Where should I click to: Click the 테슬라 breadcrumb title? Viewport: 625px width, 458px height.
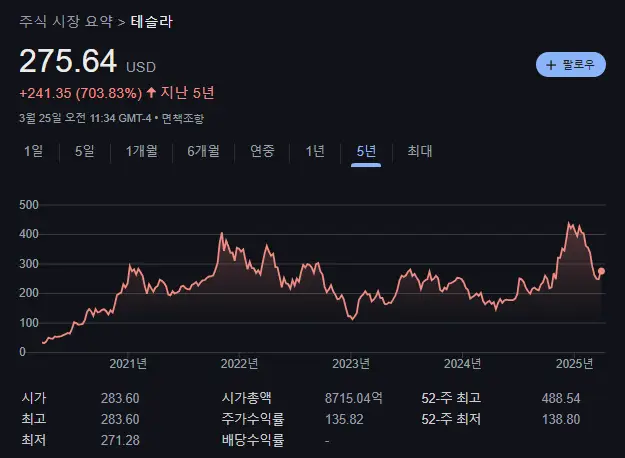tap(151, 22)
